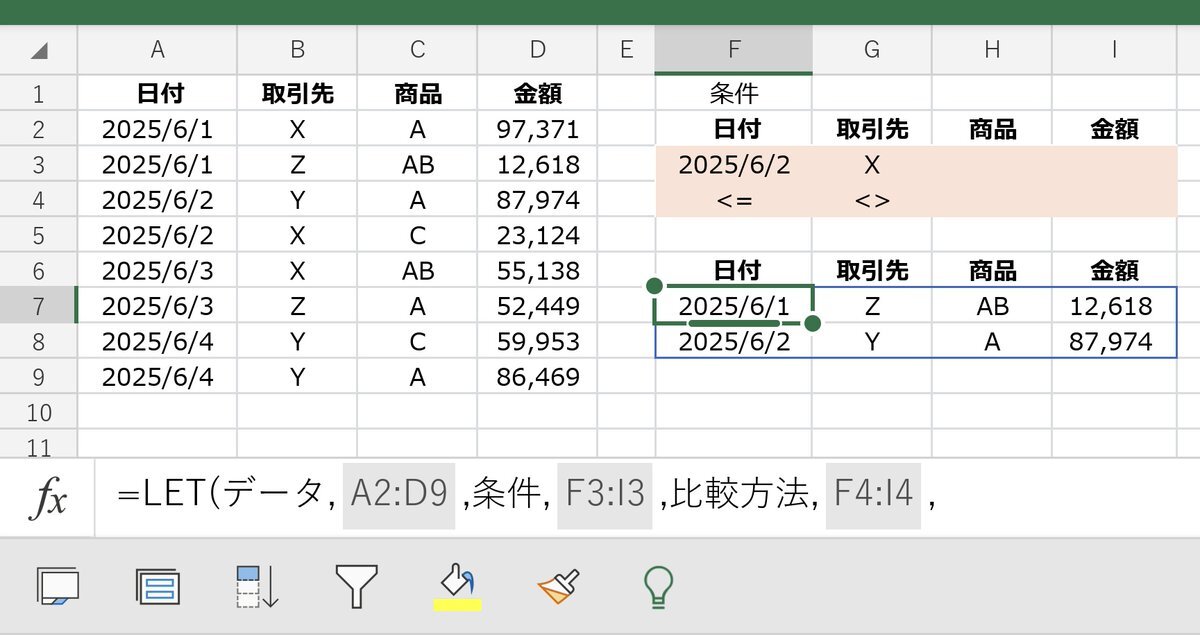1200x635 pixels.
Task: Select result cell I7 showing 12,618
Action: tap(1114, 305)
